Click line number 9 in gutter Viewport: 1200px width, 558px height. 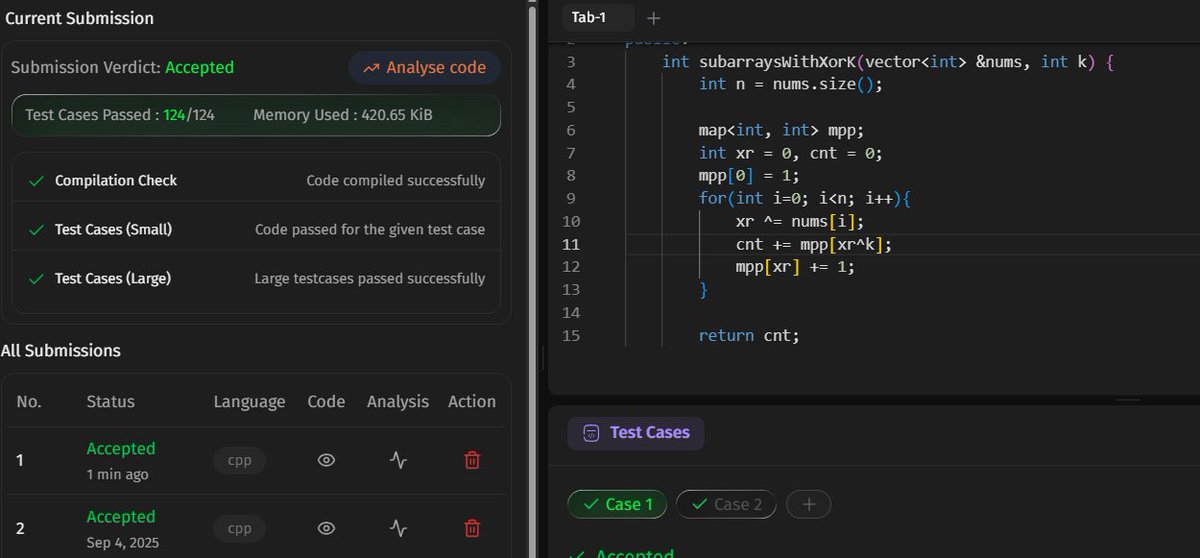(x=570, y=199)
